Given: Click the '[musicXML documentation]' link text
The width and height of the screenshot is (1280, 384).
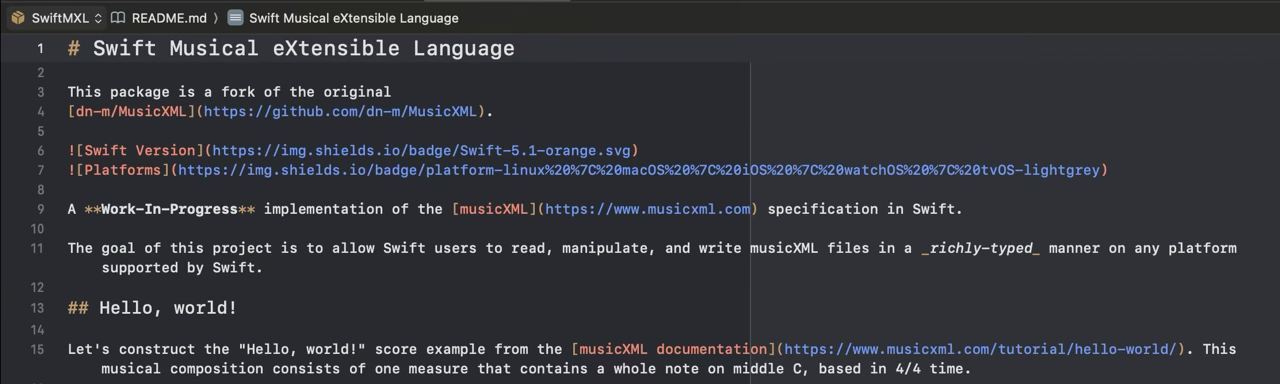Looking at the screenshot, I should (673, 349).
